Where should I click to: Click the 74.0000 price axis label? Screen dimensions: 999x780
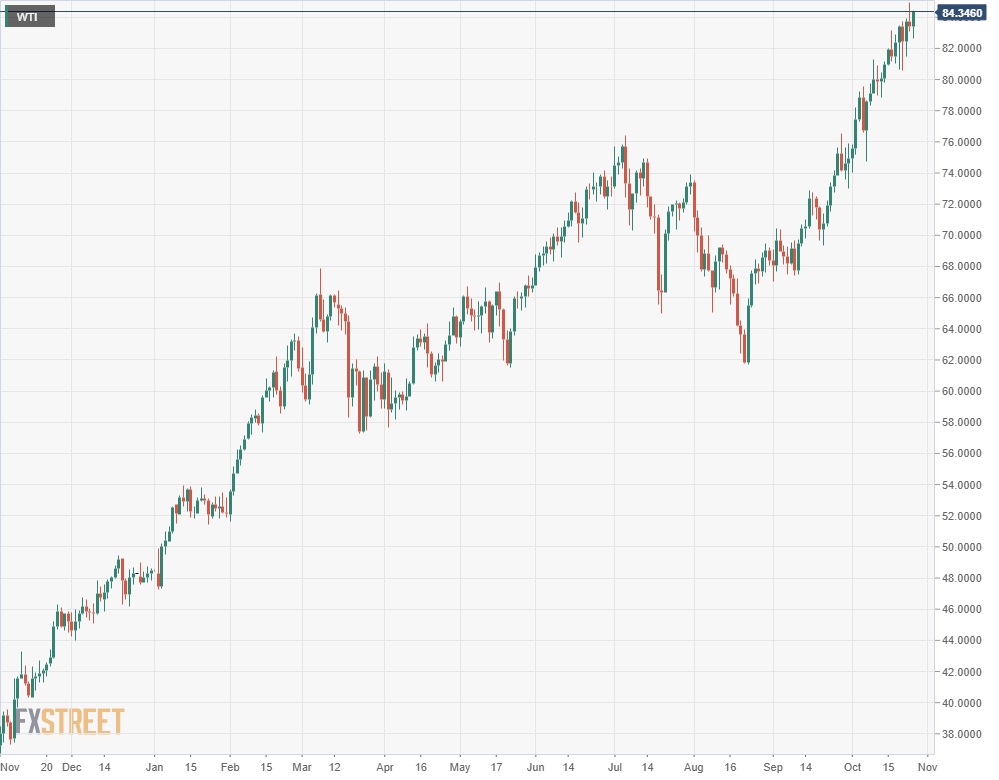click(x=961, y=173)
